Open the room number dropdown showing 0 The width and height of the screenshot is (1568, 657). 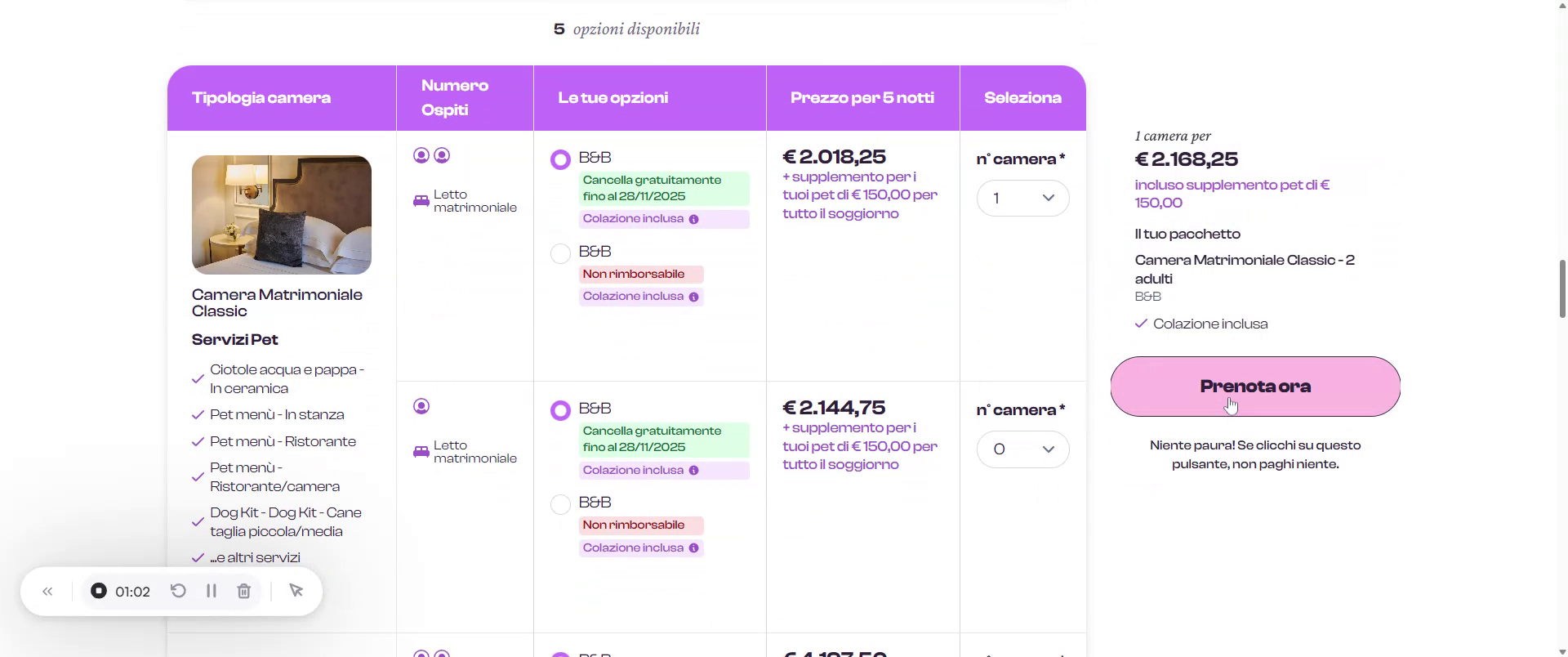click(x=1022, y=449)
